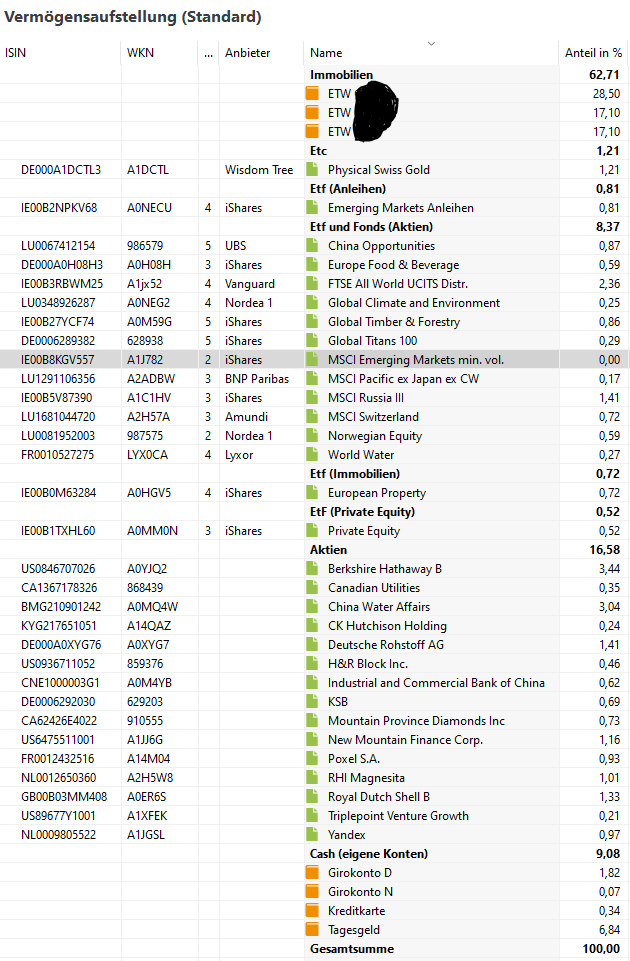
Task: Click the Anbieter column header
Action: tap(247, 53)
